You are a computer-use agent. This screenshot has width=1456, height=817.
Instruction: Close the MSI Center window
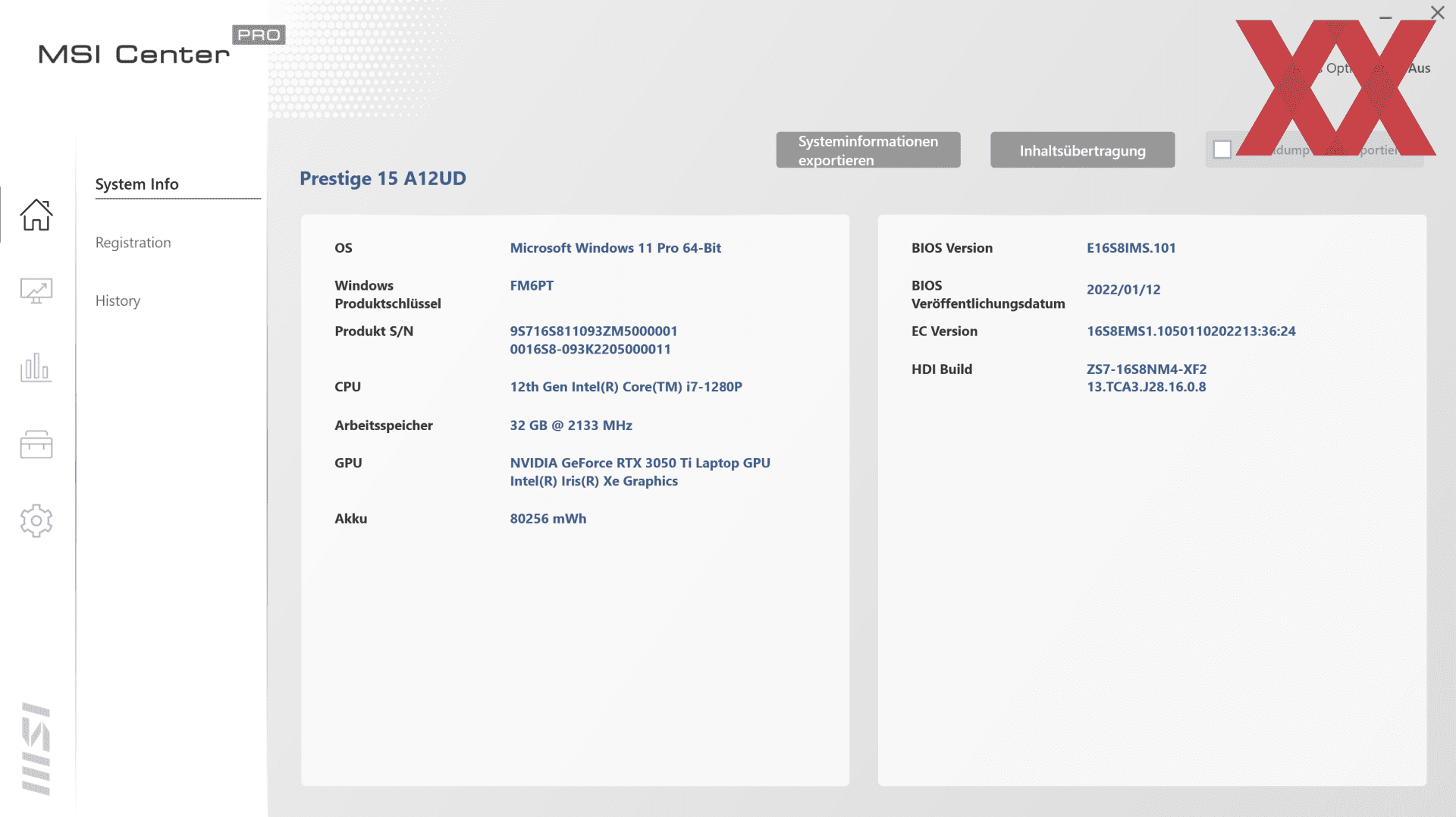coord(1437,12)
